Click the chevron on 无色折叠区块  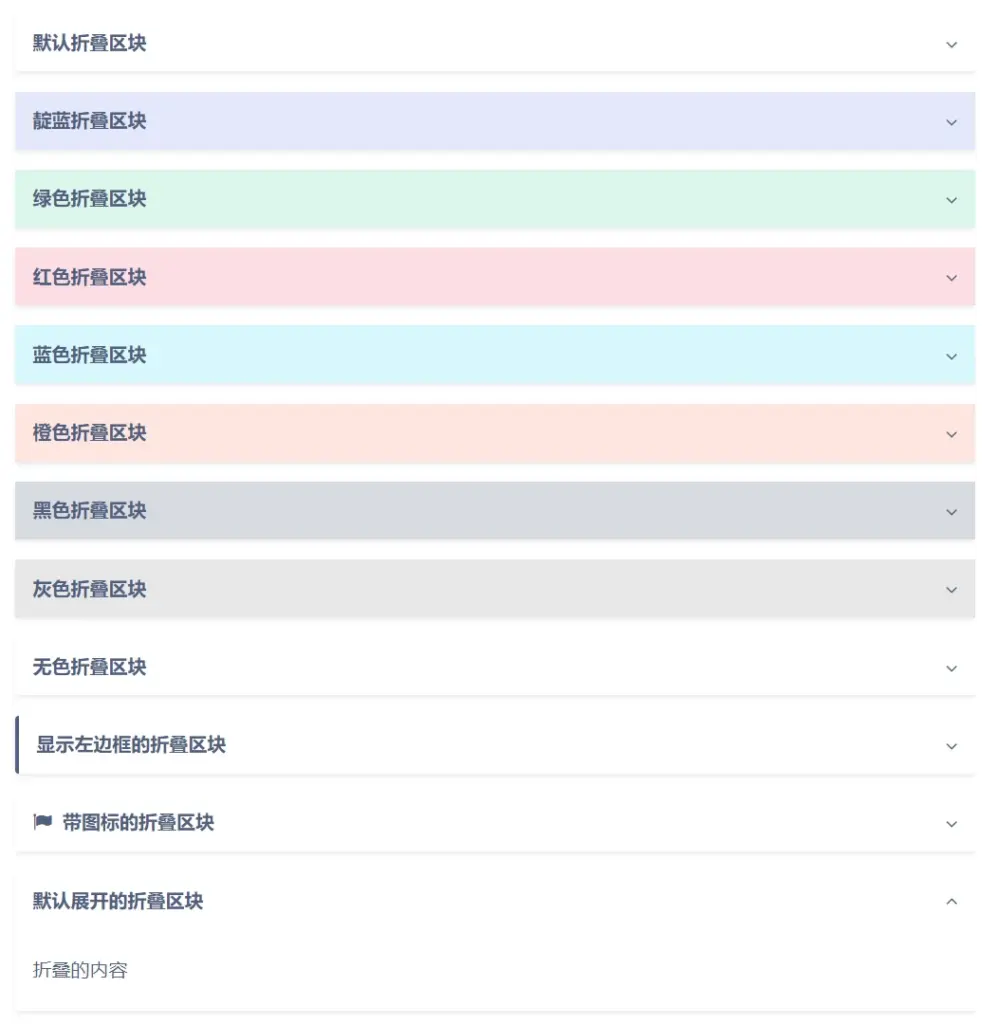[x=951, y=668]
